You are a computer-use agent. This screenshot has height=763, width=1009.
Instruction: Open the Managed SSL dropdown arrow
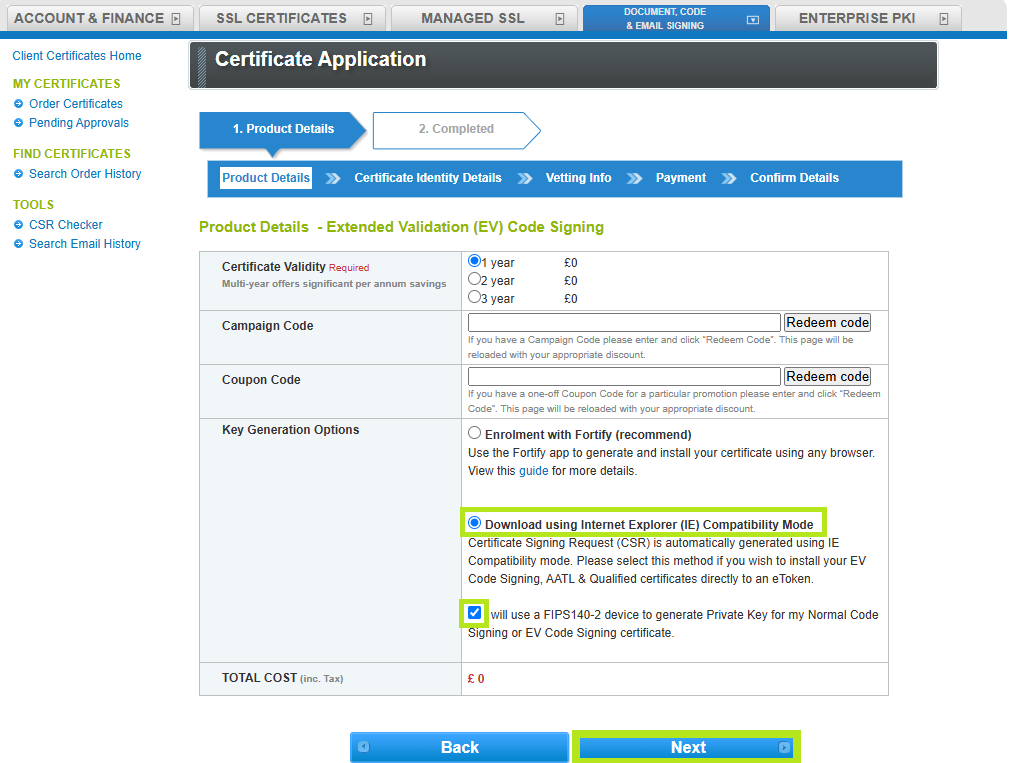pyautogui.click(x=559, y=19)
